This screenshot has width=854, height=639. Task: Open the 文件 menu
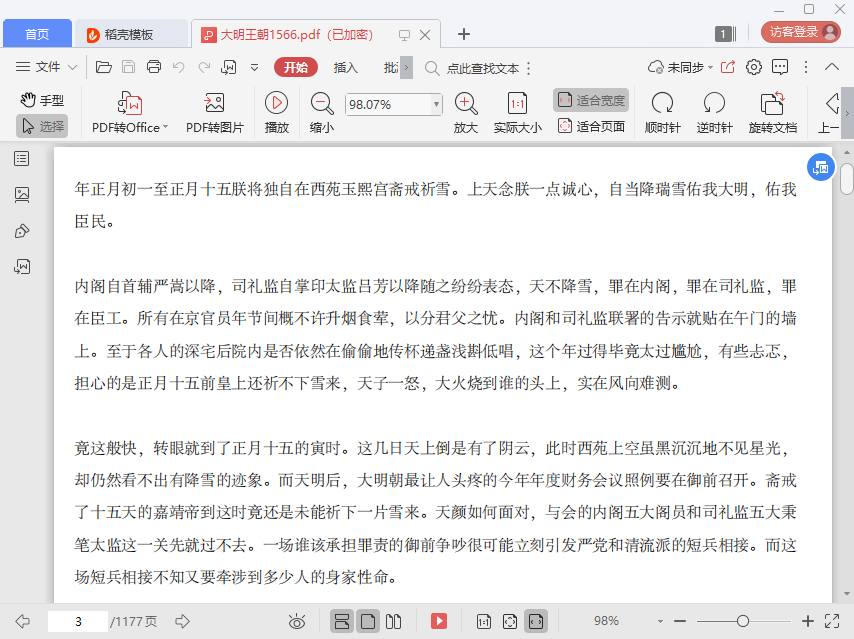(x=46, y=67)
